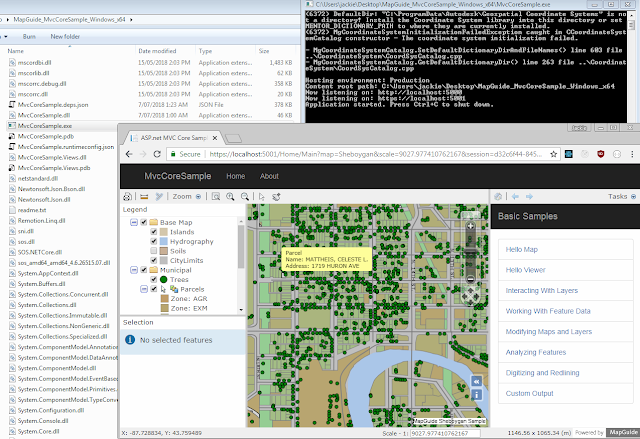
Task: Toggle the Base Map group checkbox
Action: (144, 222)
